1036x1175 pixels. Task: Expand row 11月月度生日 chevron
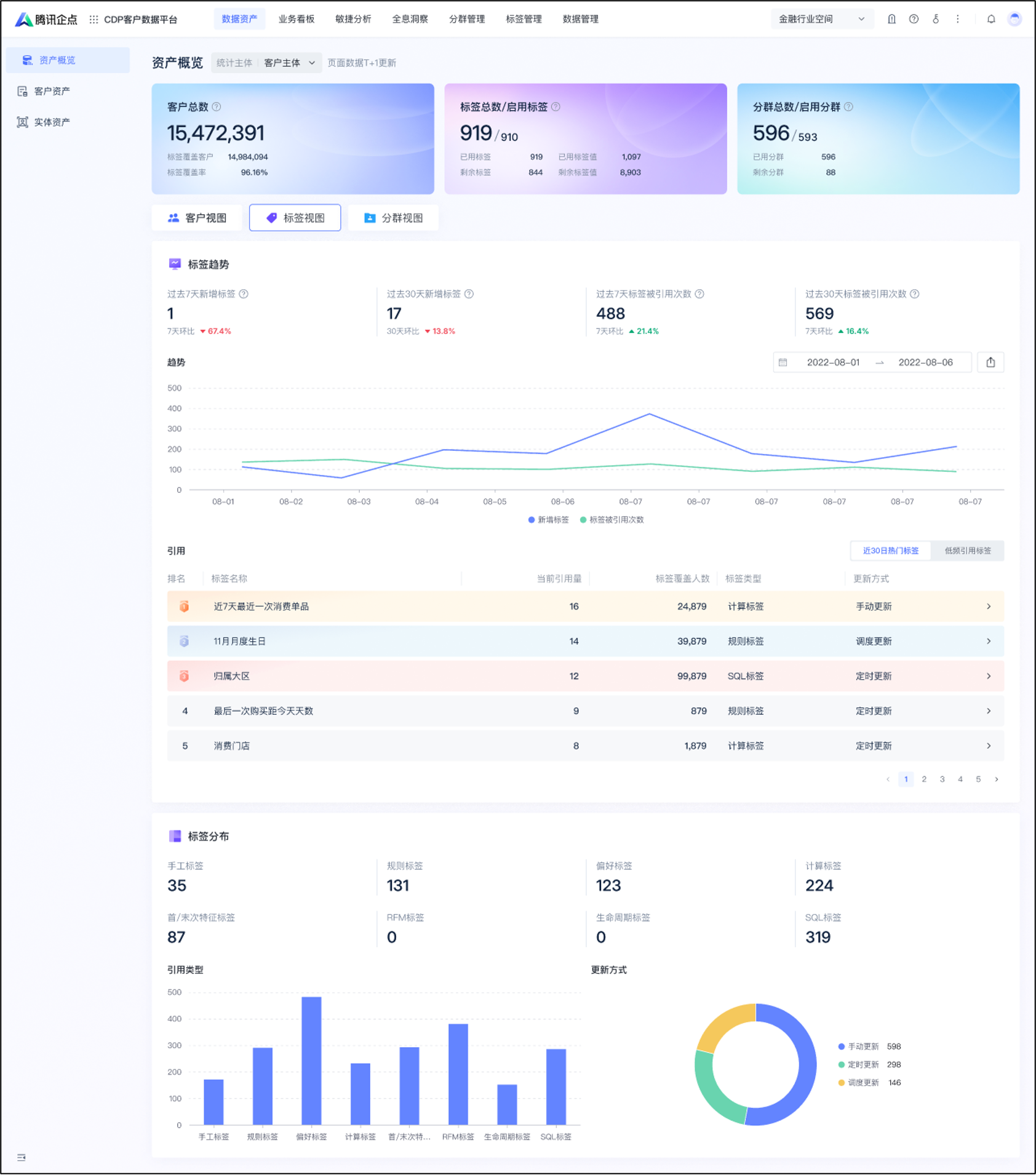tap(989, 641)
